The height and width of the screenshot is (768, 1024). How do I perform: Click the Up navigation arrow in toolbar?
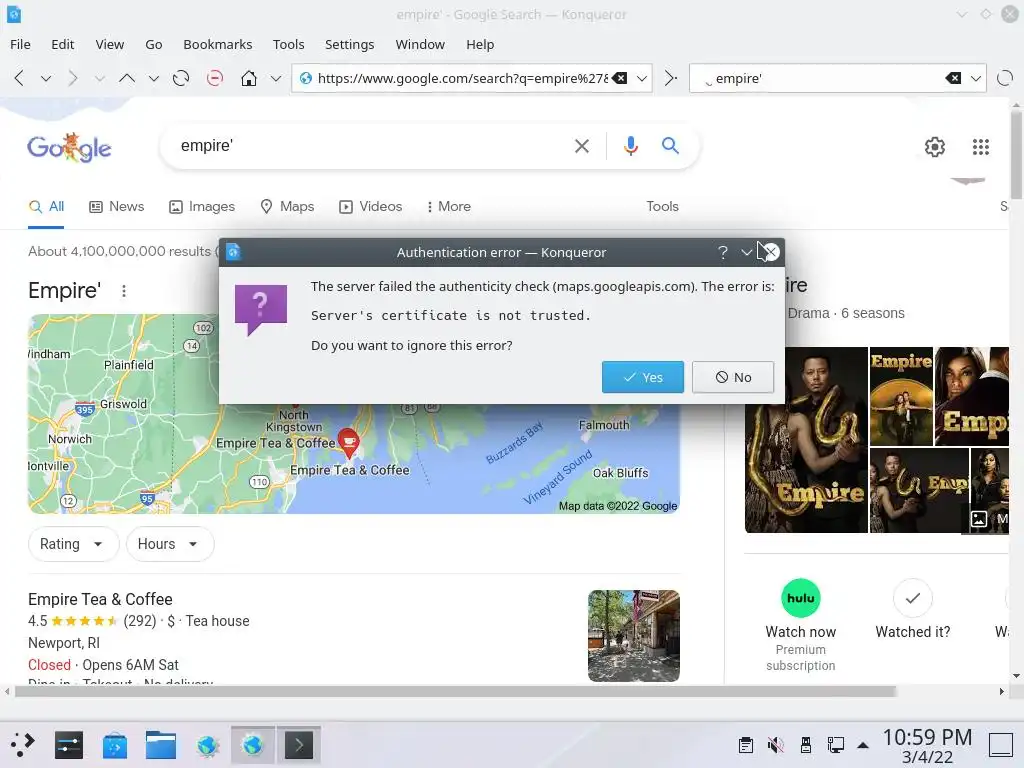click(127, 78)
